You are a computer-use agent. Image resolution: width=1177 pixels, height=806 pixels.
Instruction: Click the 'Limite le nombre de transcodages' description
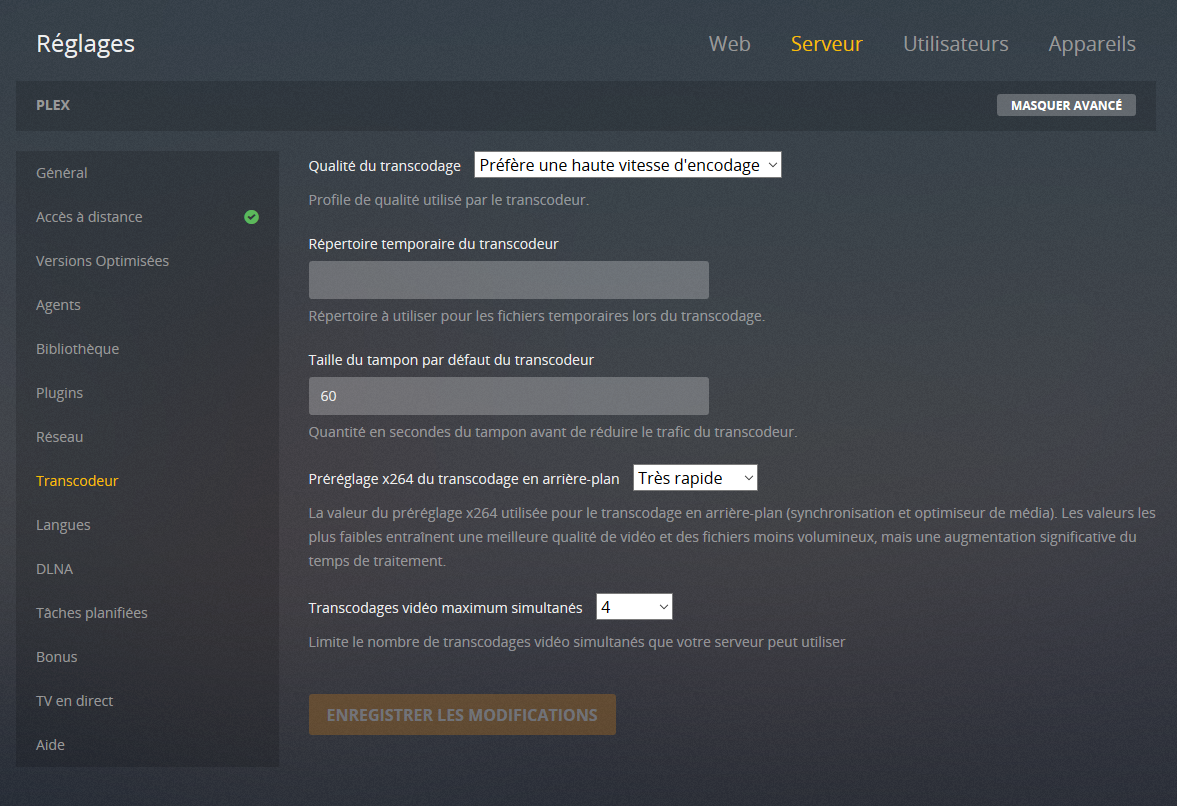(576, 642)
